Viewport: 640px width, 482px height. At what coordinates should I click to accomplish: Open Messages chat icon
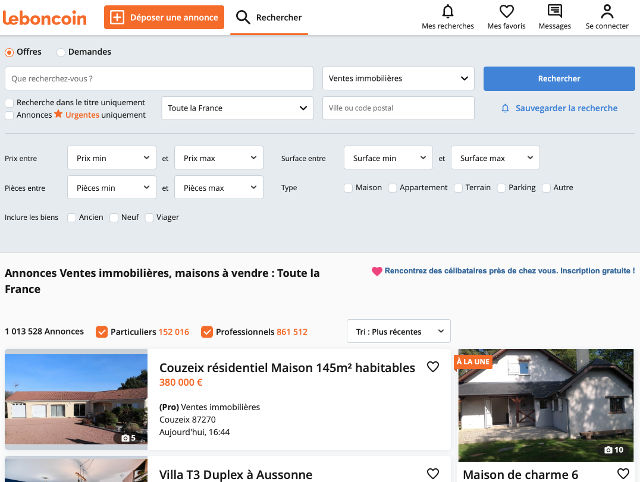555,11
